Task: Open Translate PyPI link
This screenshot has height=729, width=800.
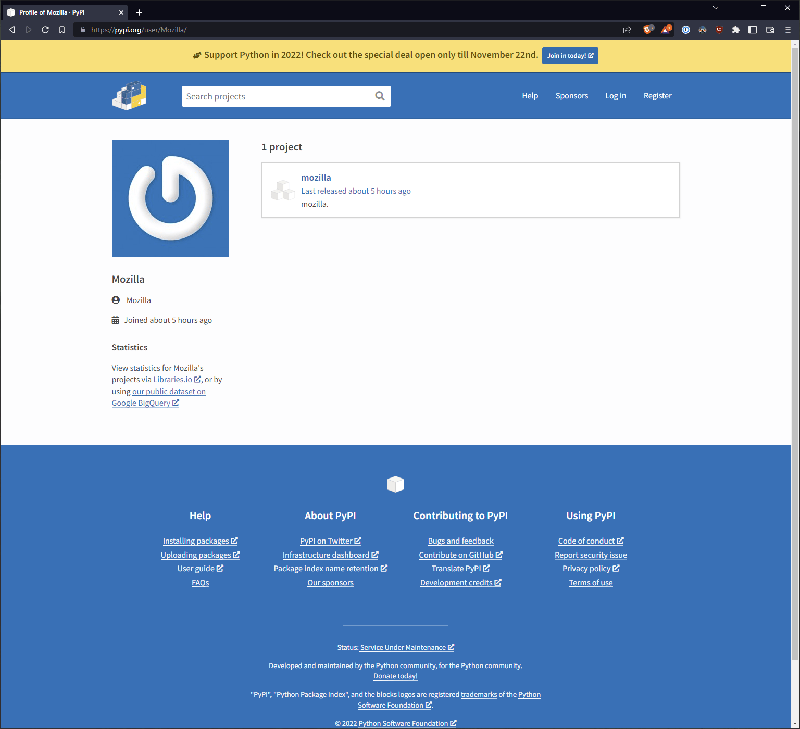Action: click(x=461, y=568)
